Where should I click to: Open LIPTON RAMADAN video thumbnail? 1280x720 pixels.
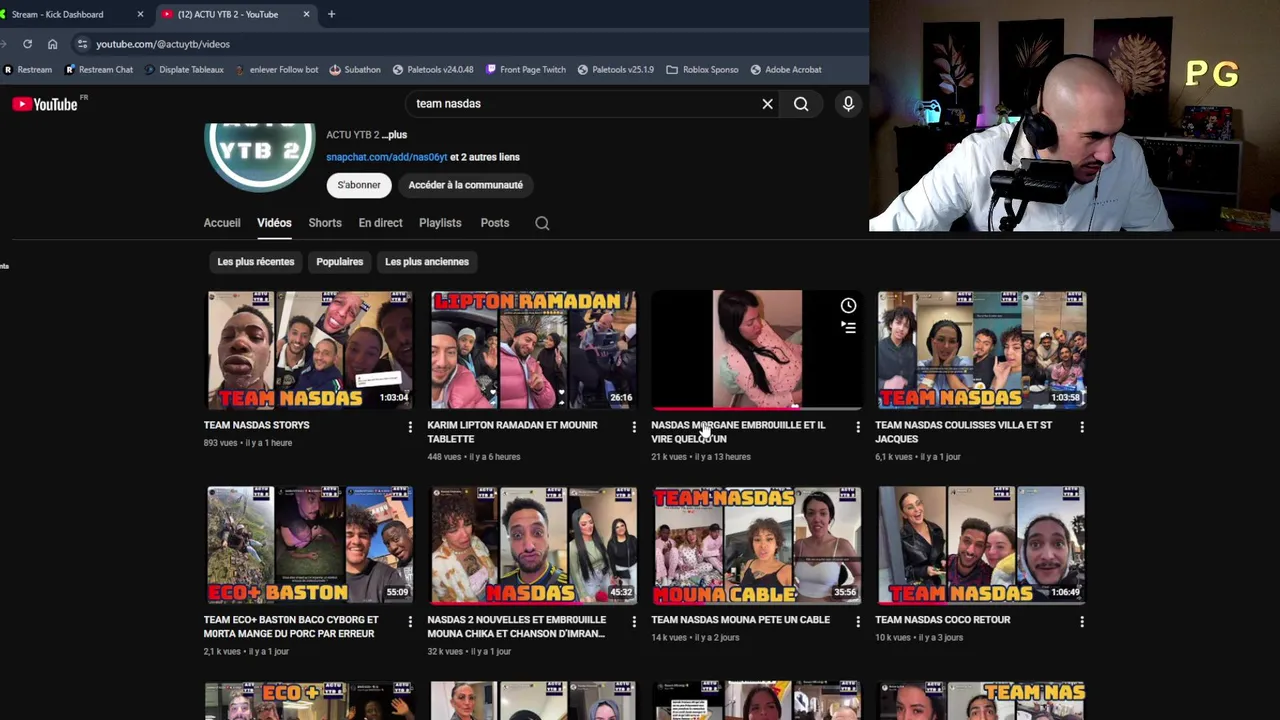[533, 350]
